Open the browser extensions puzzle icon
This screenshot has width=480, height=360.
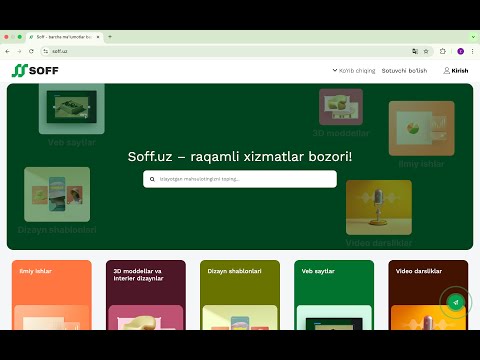(x=443, y=51)
